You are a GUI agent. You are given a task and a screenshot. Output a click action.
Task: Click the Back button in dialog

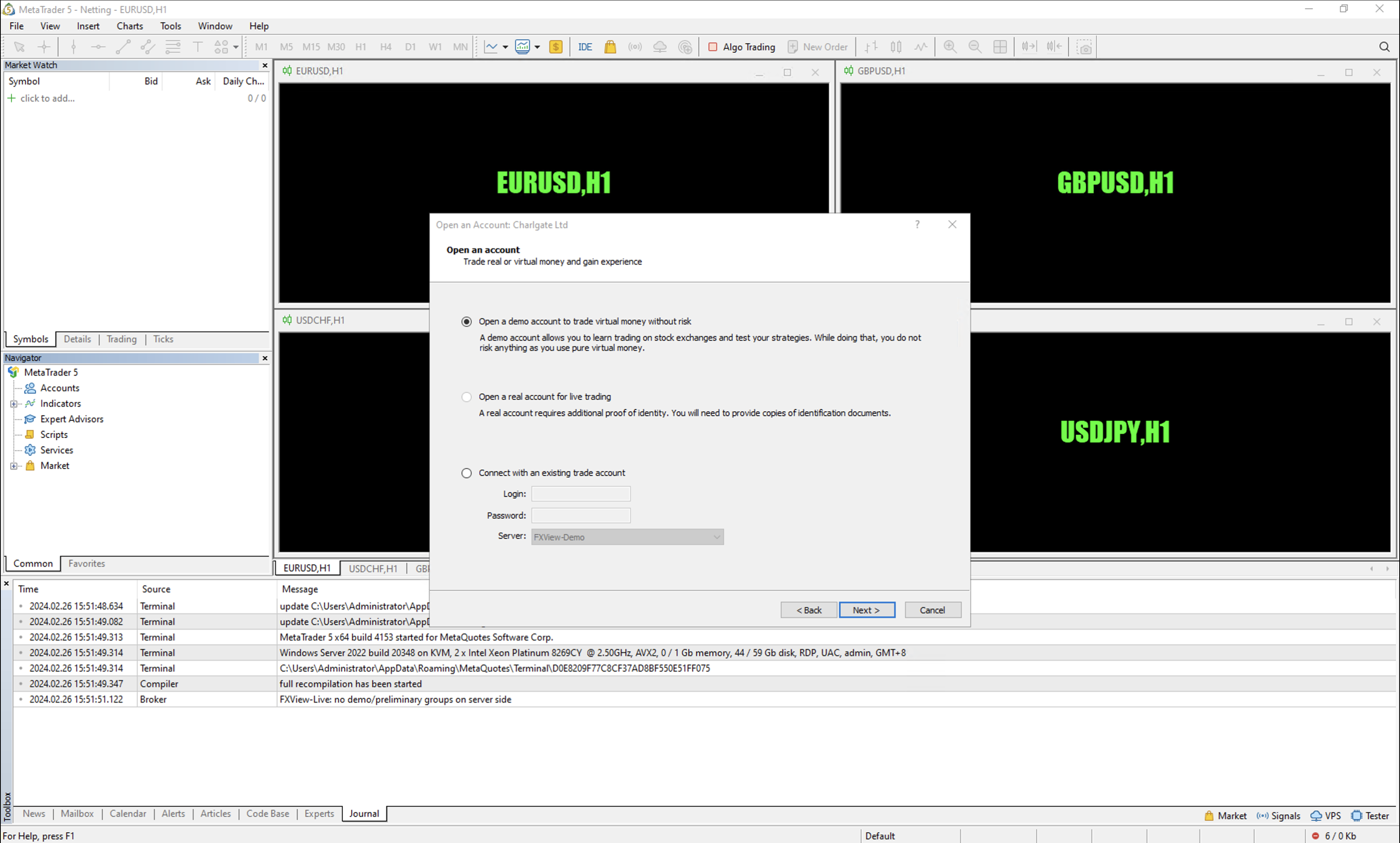808,610
